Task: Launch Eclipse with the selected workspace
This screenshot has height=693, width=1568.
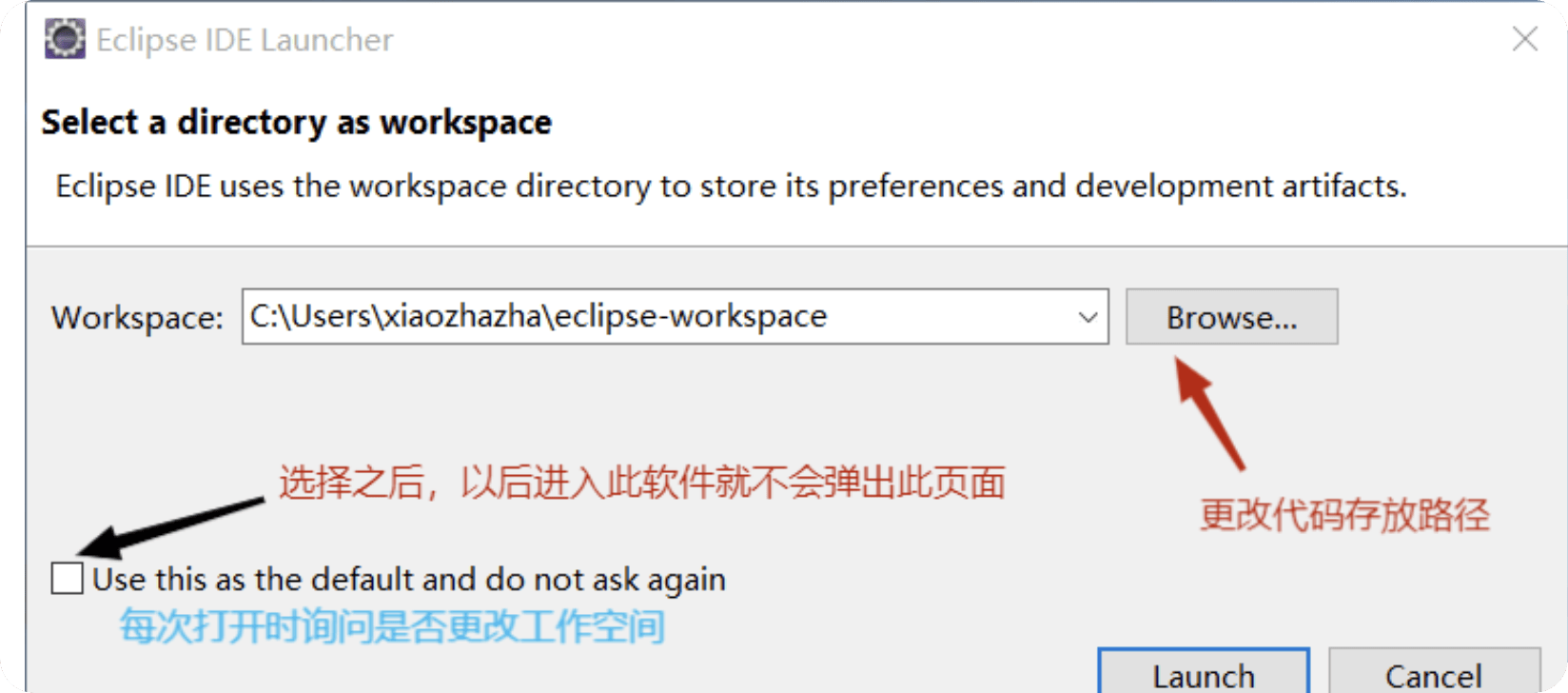Action: [1204, 671]
